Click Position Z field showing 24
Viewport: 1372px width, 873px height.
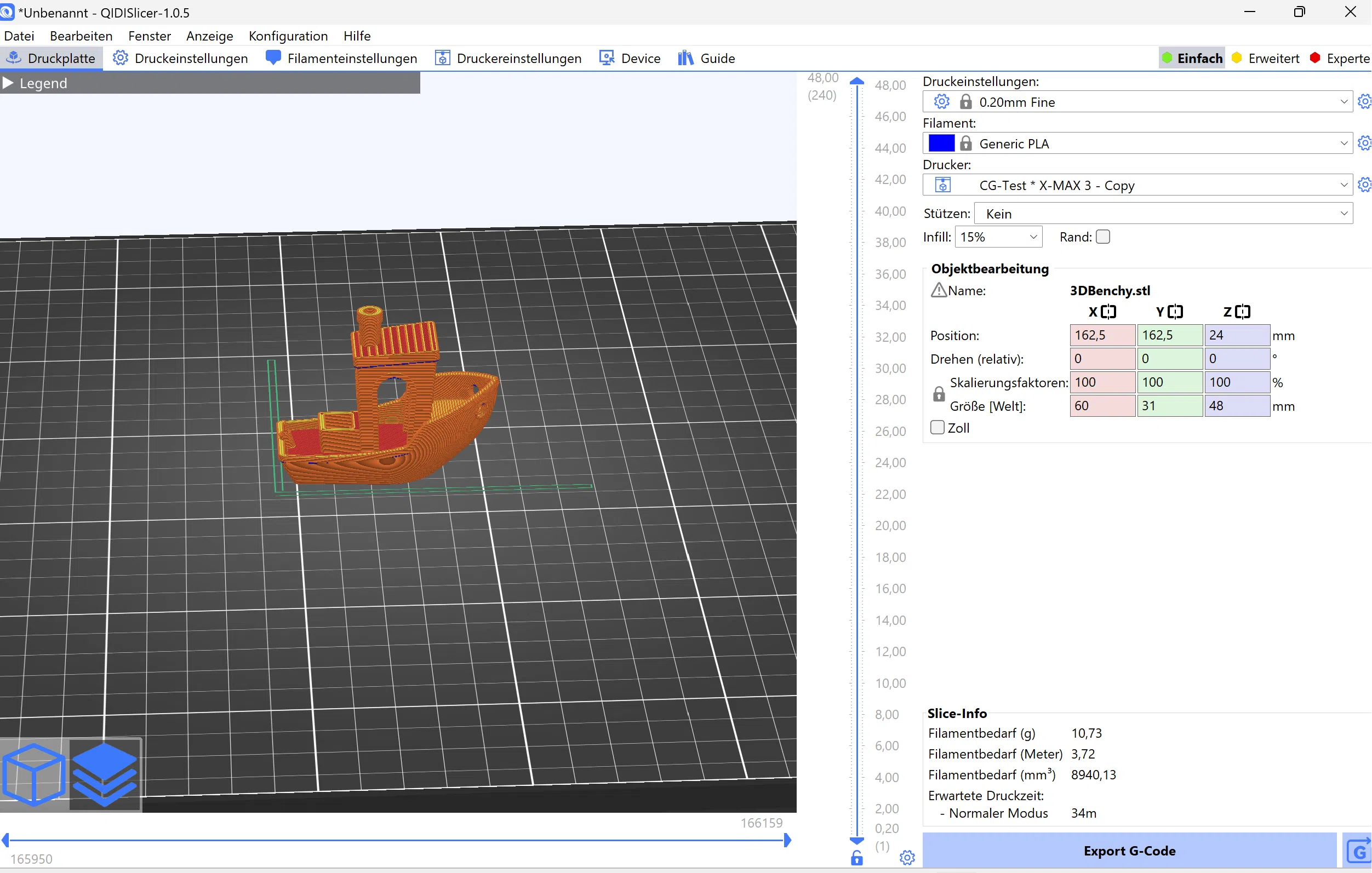[x=1237, y=335]
